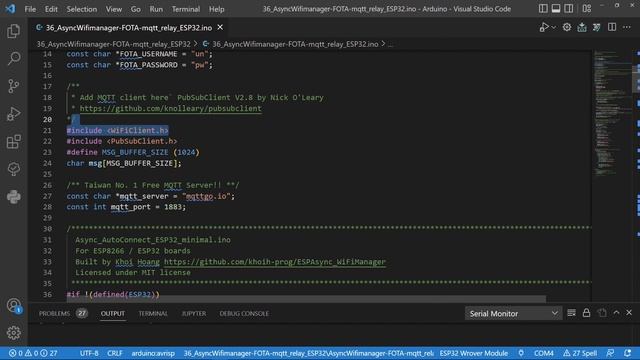This screenshot has height=360, width=640.
Task: Open the Accounts menu icon
Action: click(13, 305)
